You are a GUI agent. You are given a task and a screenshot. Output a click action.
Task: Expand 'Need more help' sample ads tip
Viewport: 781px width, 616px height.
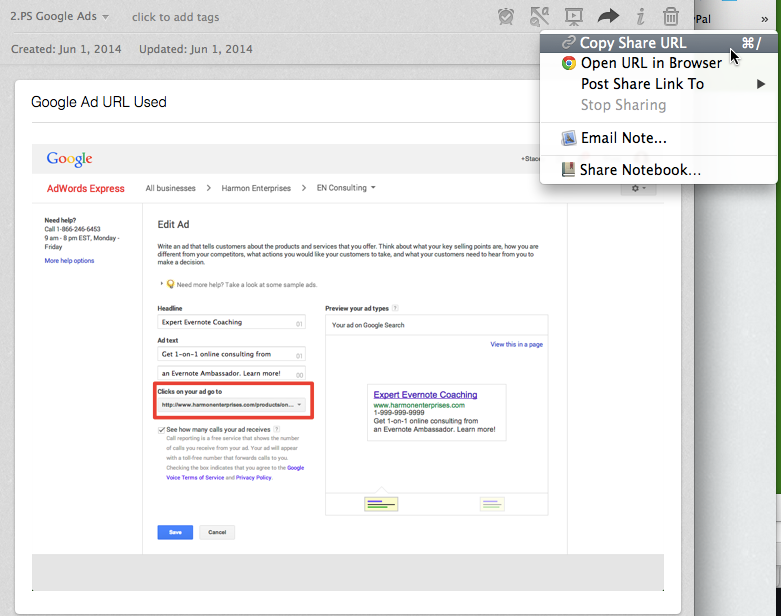pos(239,284)
